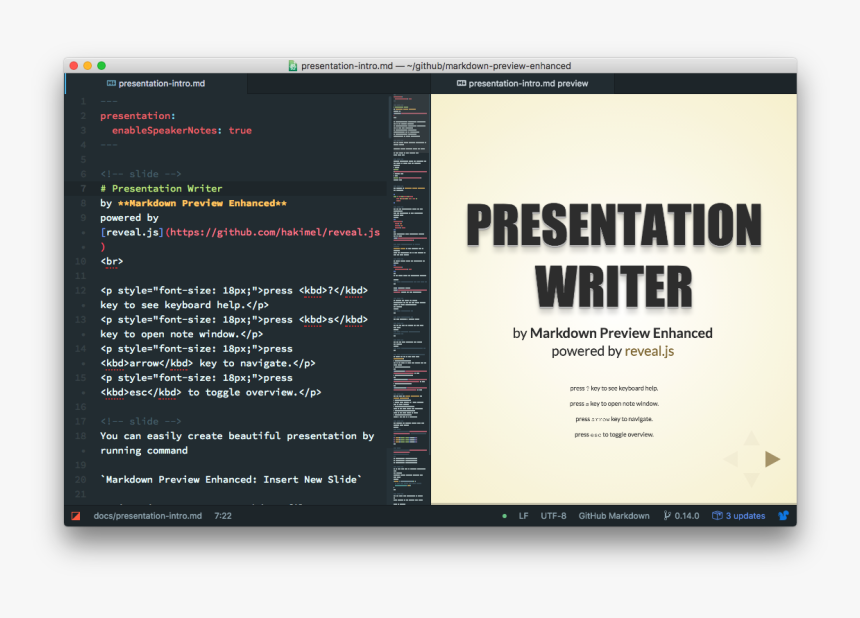The height and width of the screenshot is (618, 860).
Task: Click the github.com/hakimel/reveal.js URL in the editor
Action: (x=275, y=233)
